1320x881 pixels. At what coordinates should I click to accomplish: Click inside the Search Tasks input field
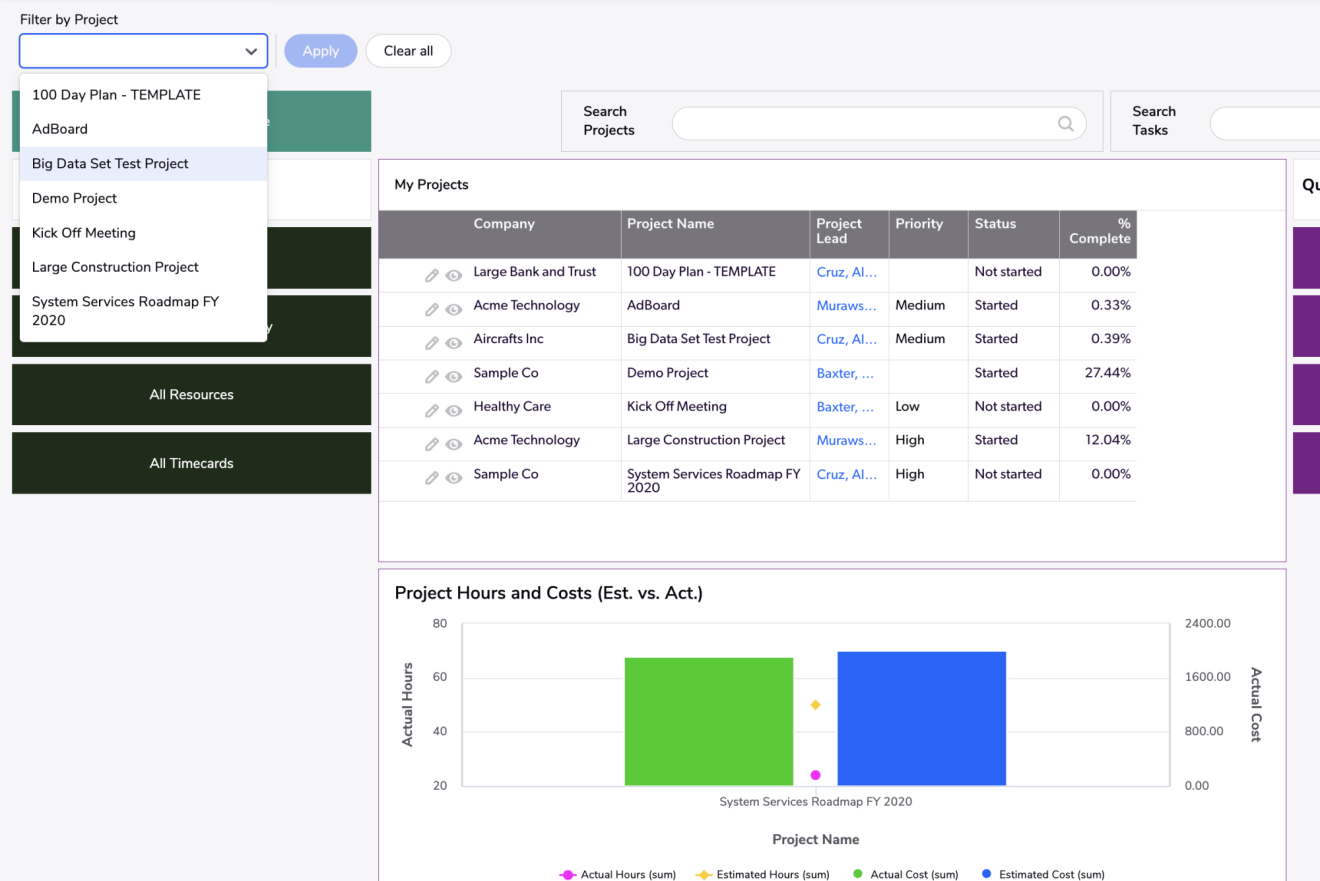pos(1270,124)
